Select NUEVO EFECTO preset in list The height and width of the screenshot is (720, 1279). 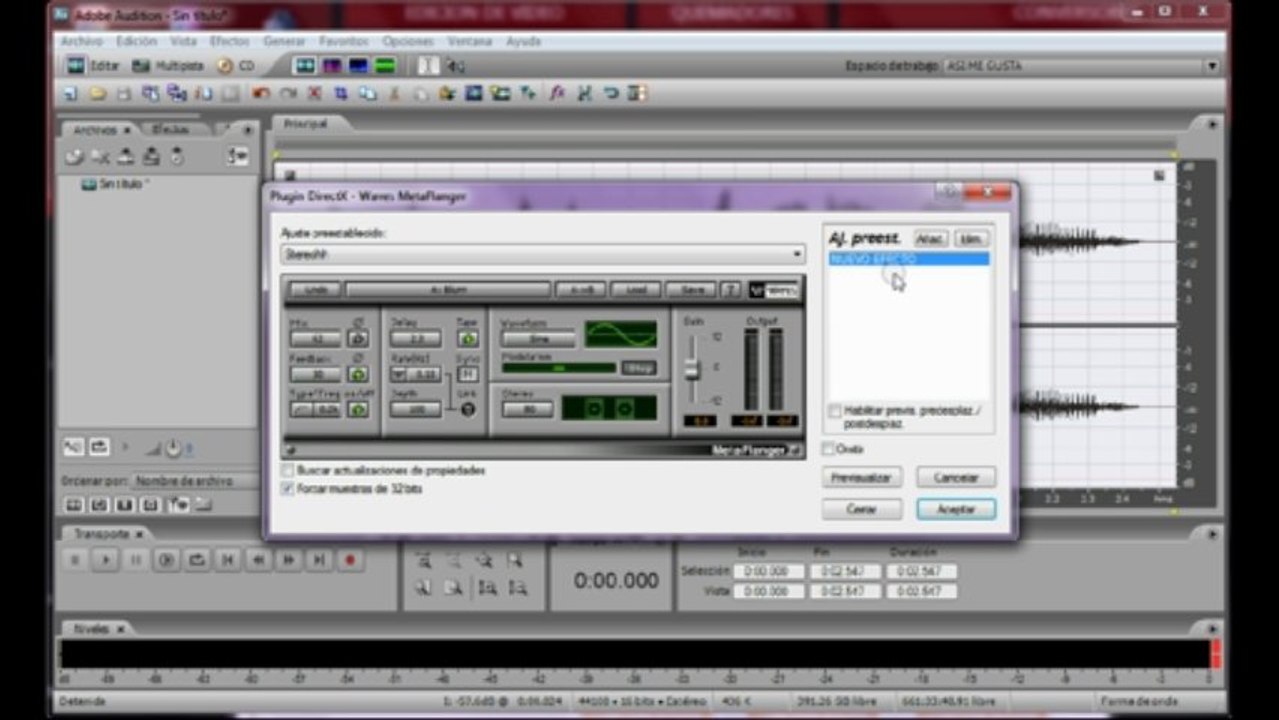tap(908, 259)
